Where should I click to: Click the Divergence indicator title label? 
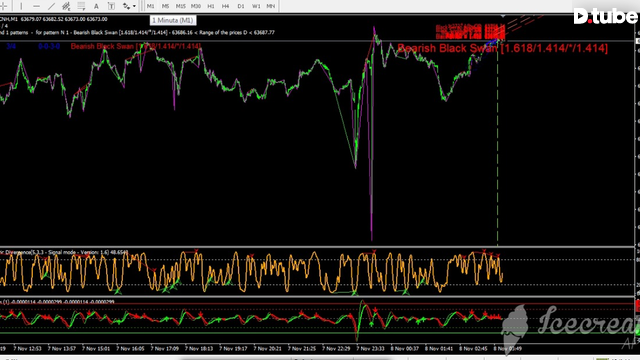click(64, 252)
